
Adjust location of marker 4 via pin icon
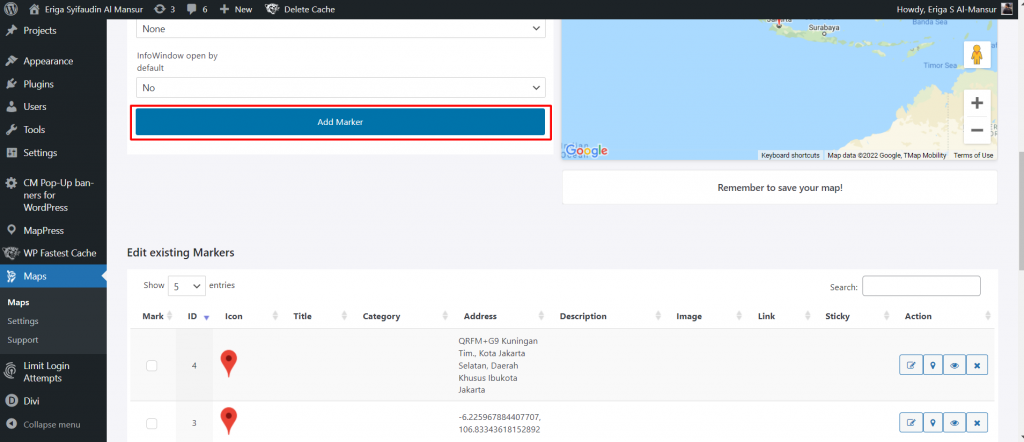pyautogui.click(x=932, y=366)
